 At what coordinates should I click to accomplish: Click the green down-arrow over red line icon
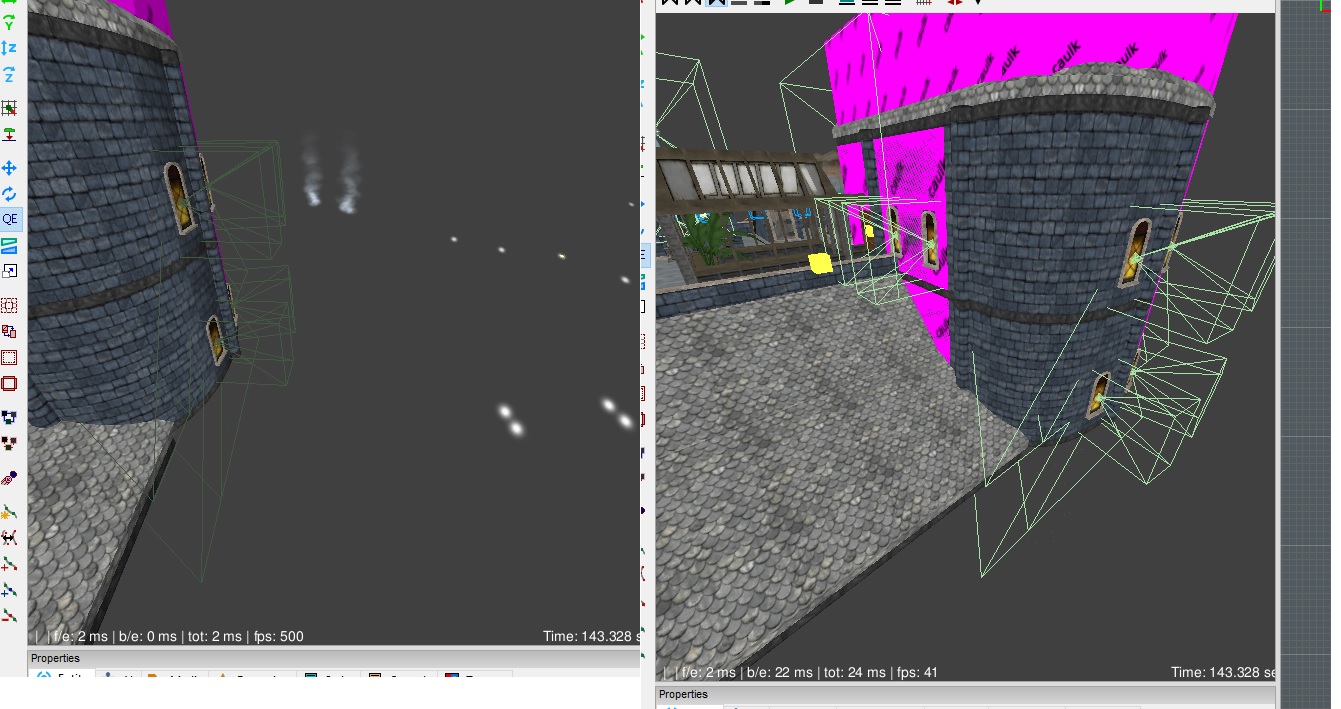[9, 134]
